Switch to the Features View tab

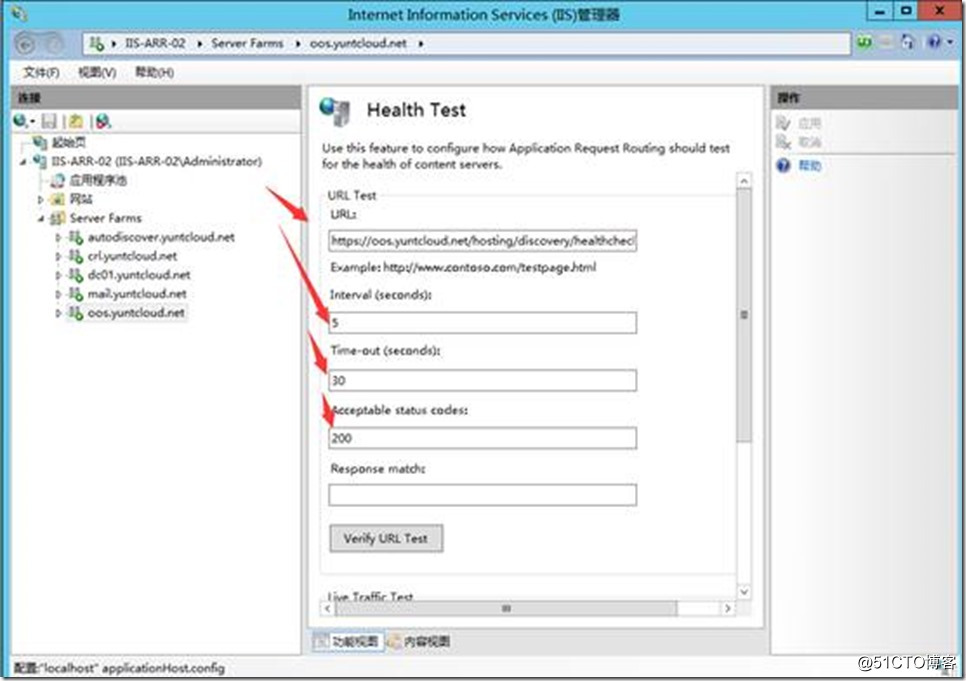[348, 642]
